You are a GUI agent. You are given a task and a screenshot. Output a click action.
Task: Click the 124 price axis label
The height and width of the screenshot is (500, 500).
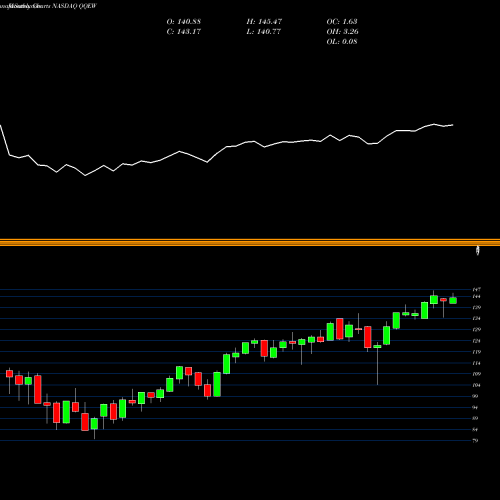(x=476, y=341)
